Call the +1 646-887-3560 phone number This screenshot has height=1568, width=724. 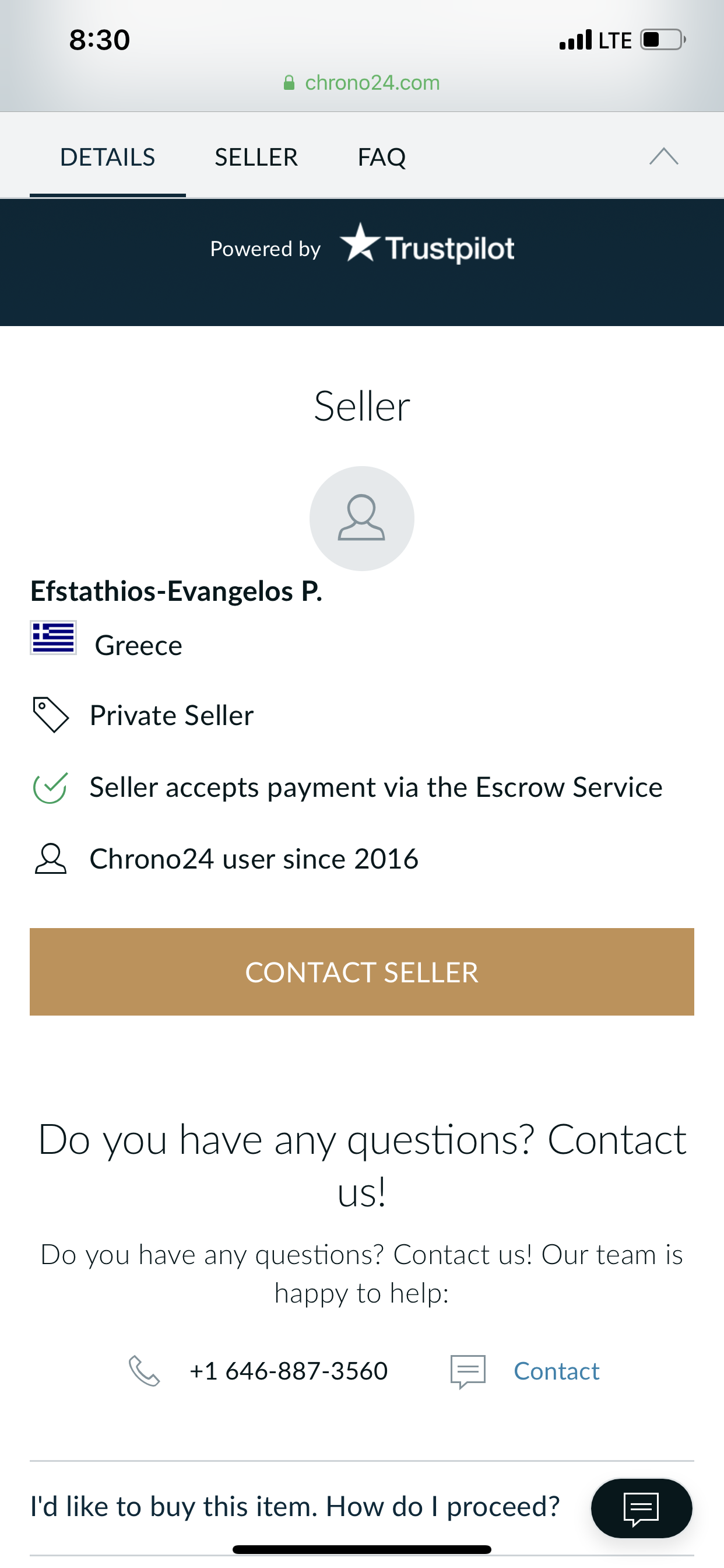(x=289, y=1371)
